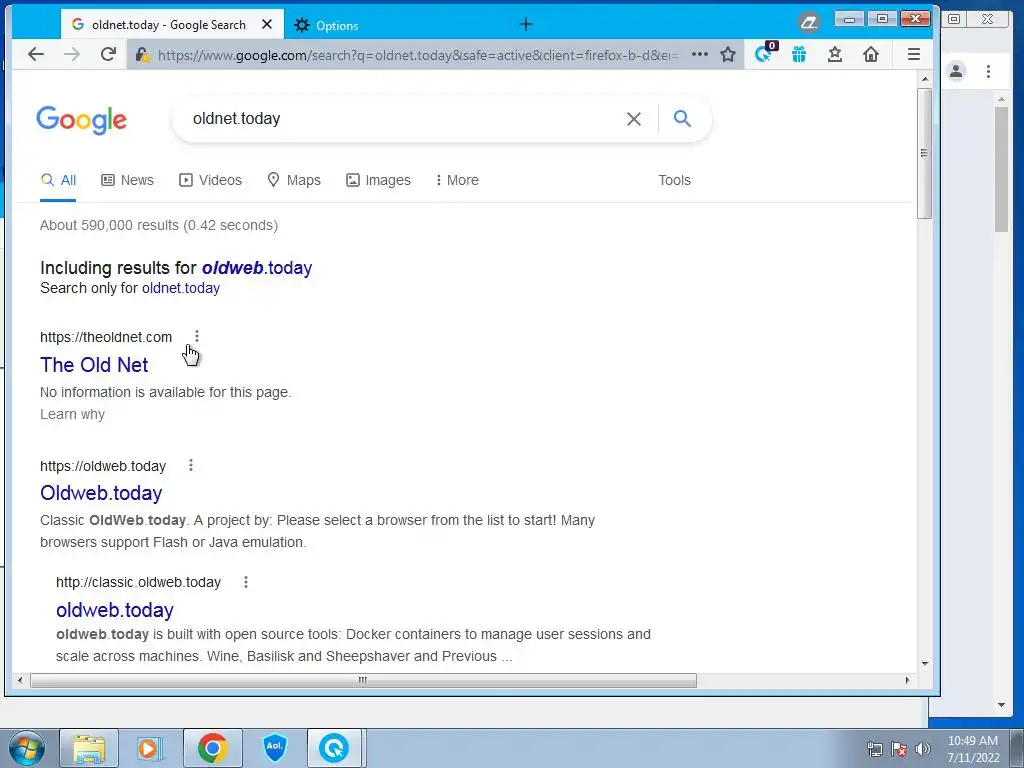Follow the oldweb.today suggested spelling link

[x=257, y=268]
